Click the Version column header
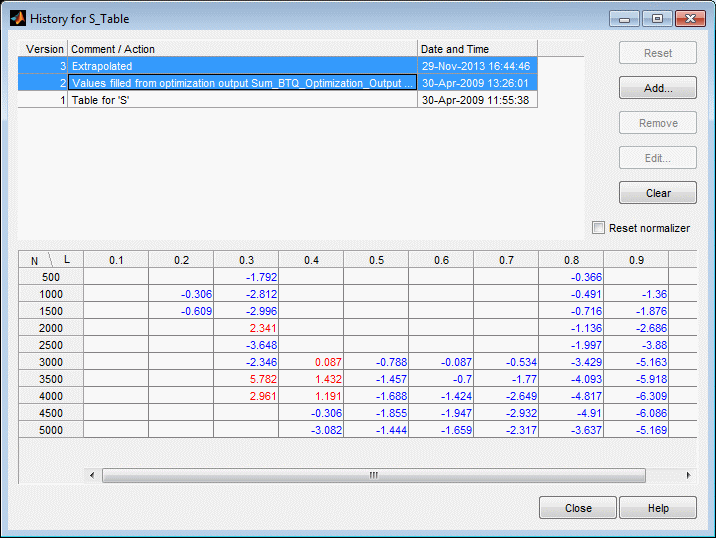 (43, 49)
